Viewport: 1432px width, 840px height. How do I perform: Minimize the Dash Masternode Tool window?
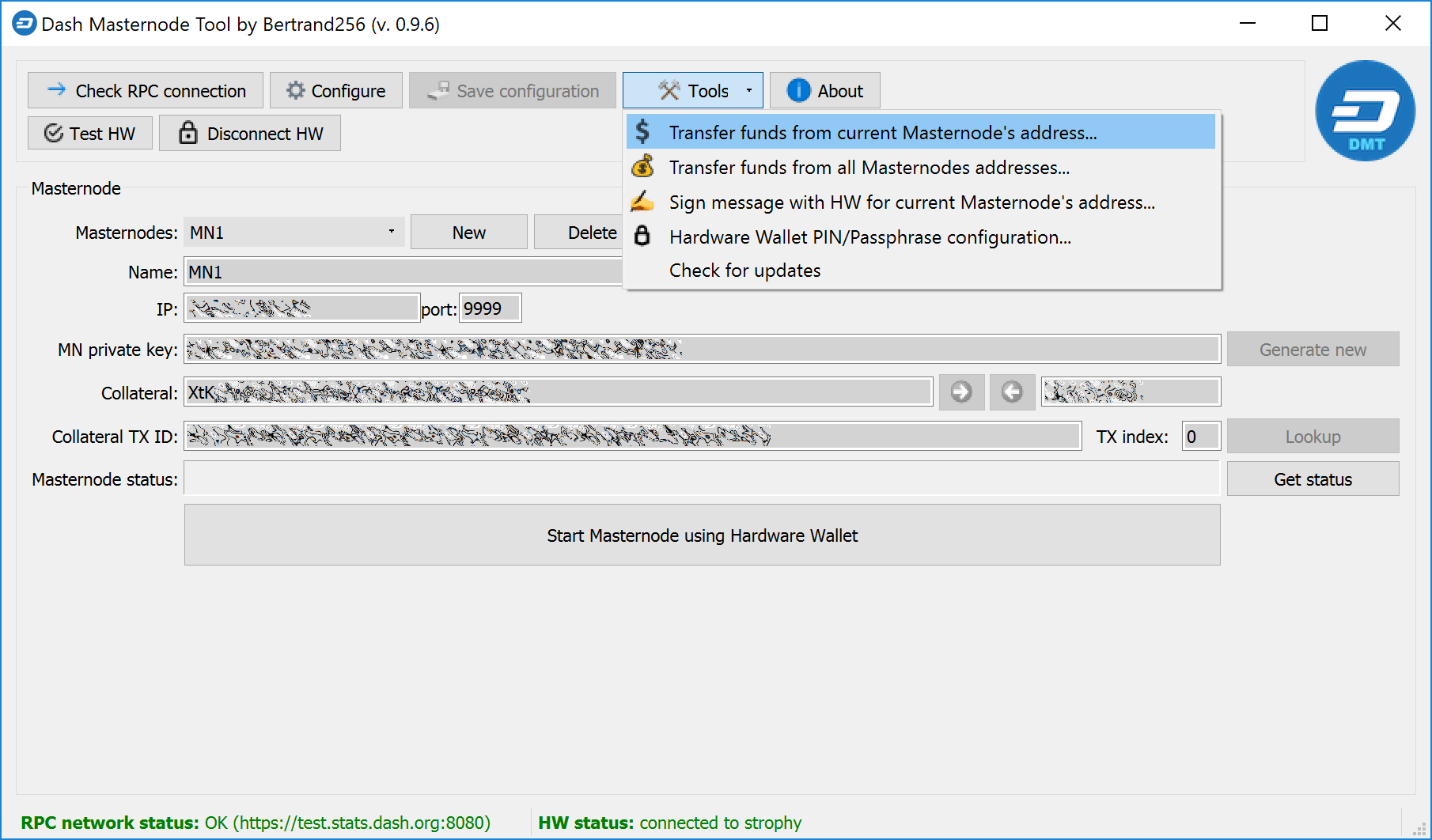pos(1248,24)
